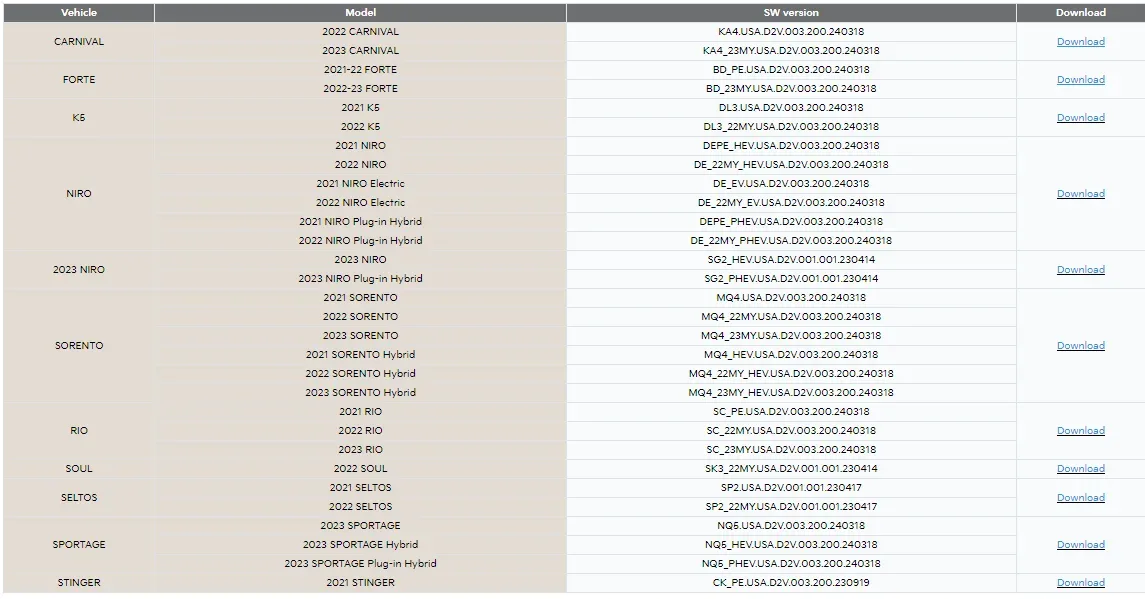Open the FORTE Download link
The width and height of the screenshot is (1145, 599).
point(1080,80)
